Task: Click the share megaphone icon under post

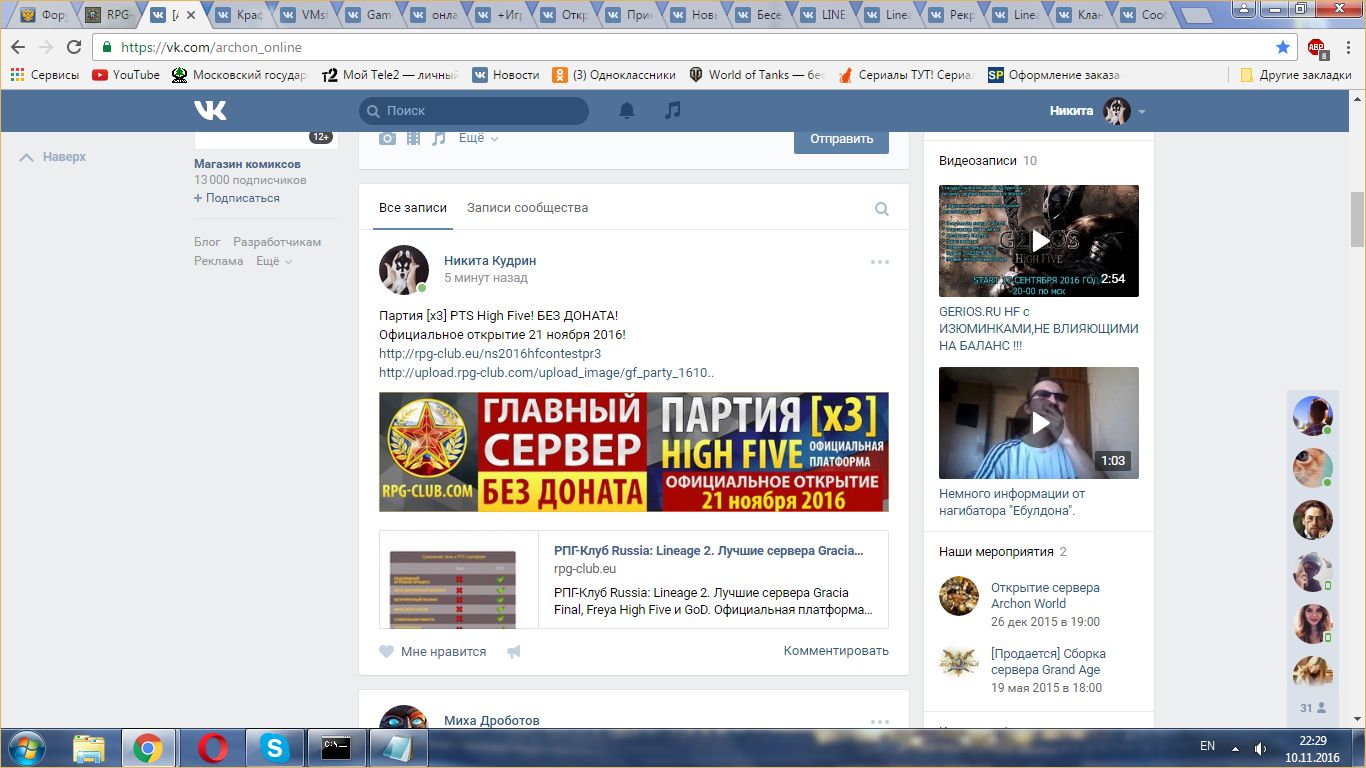Action: pos(513,652)
